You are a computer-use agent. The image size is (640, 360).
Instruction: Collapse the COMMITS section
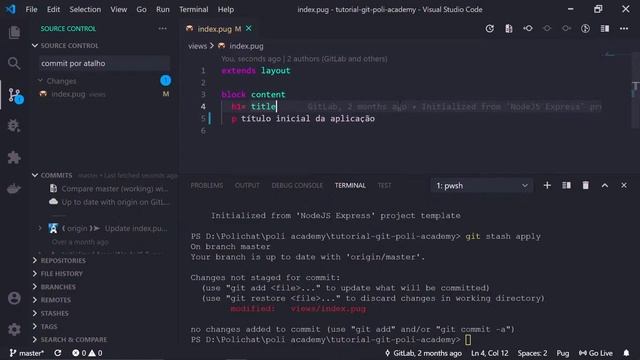(x=35, y=175)
